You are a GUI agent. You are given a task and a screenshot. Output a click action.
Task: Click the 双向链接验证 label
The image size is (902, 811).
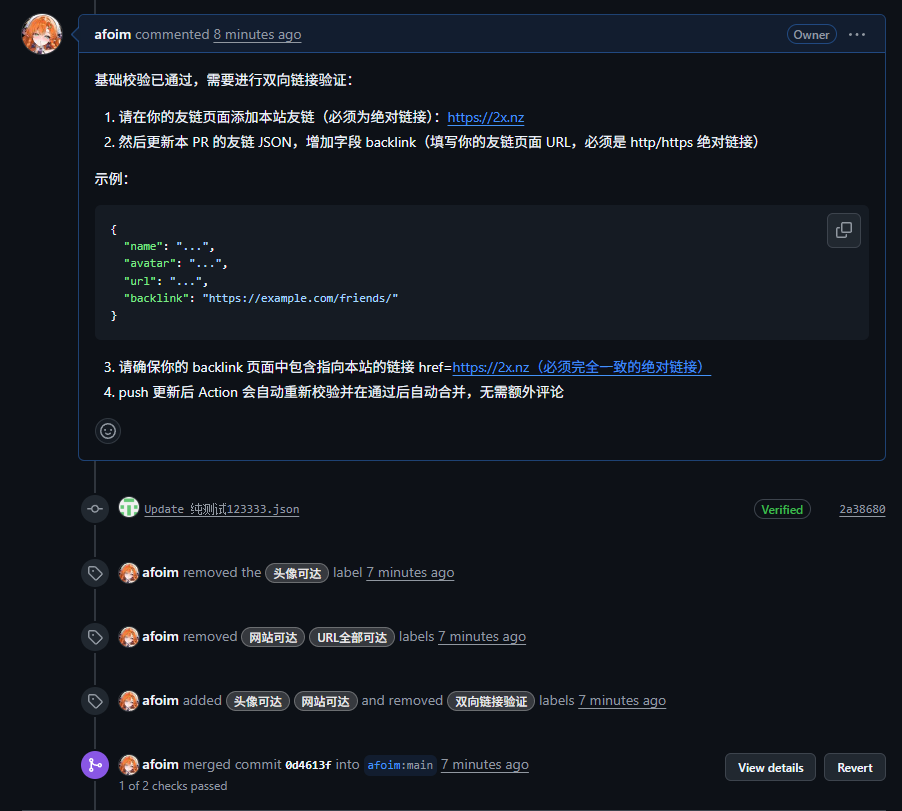coord(490,701)
